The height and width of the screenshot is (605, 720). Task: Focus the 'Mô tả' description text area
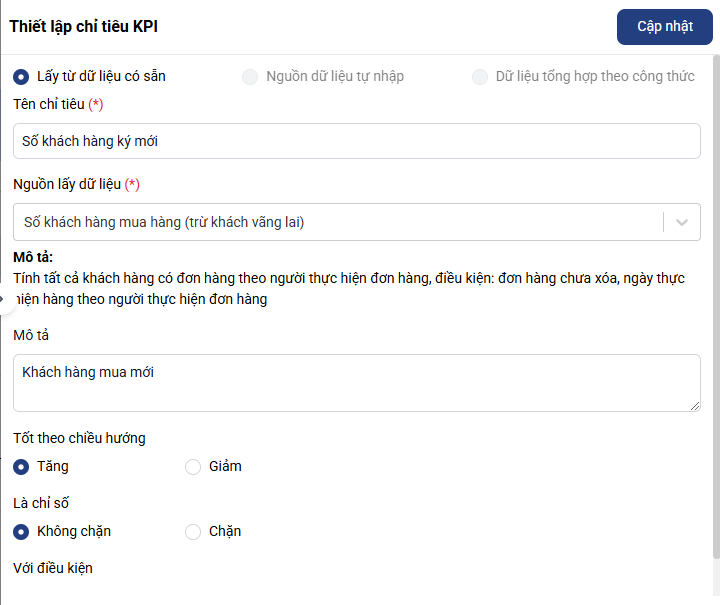coord(356,382)
